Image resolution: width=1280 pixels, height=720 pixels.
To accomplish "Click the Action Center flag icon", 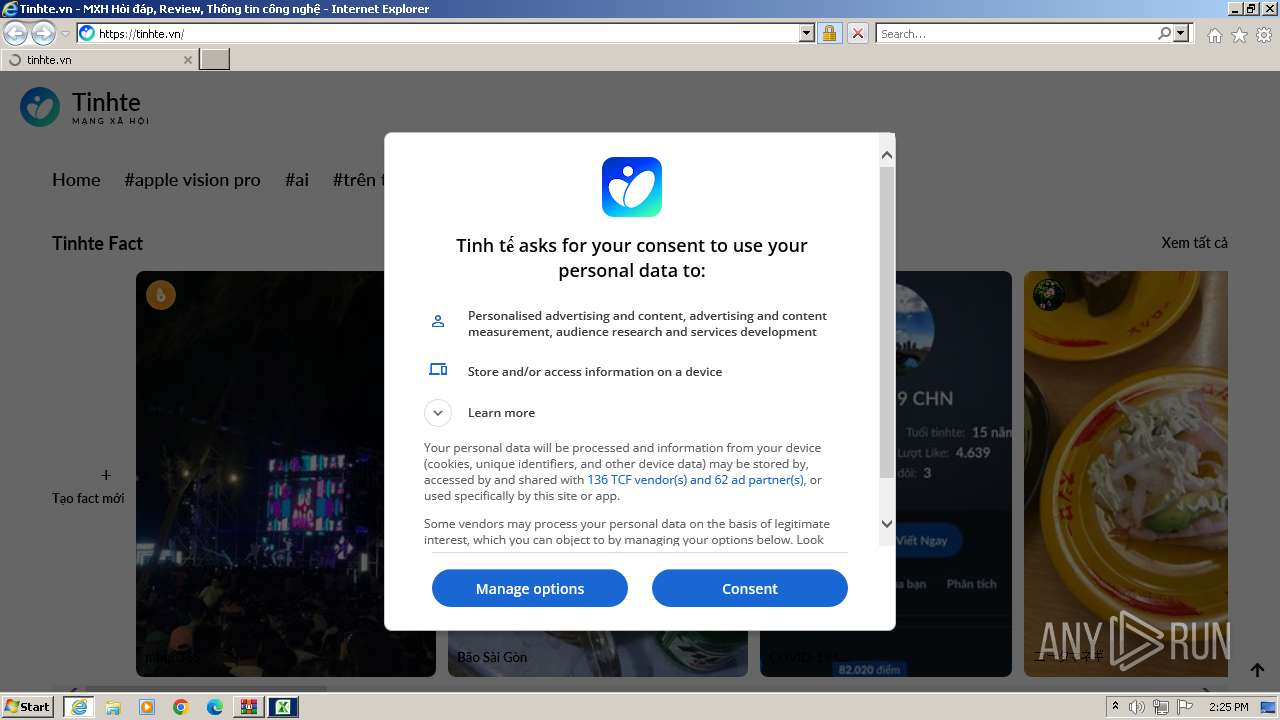I will pos(1183,707).
